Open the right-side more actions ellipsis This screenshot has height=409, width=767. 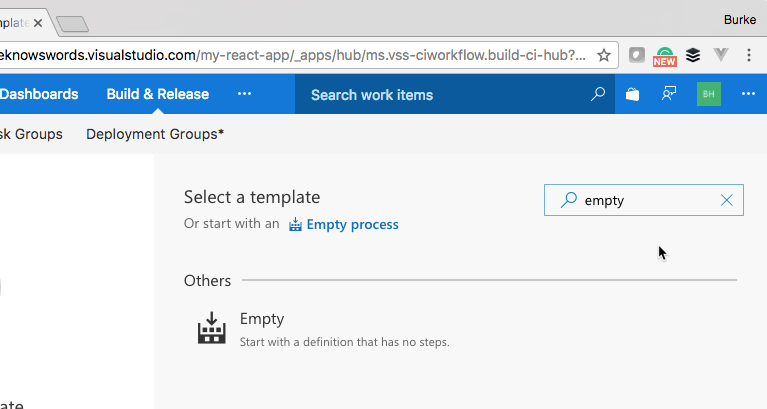pos(748,94)
